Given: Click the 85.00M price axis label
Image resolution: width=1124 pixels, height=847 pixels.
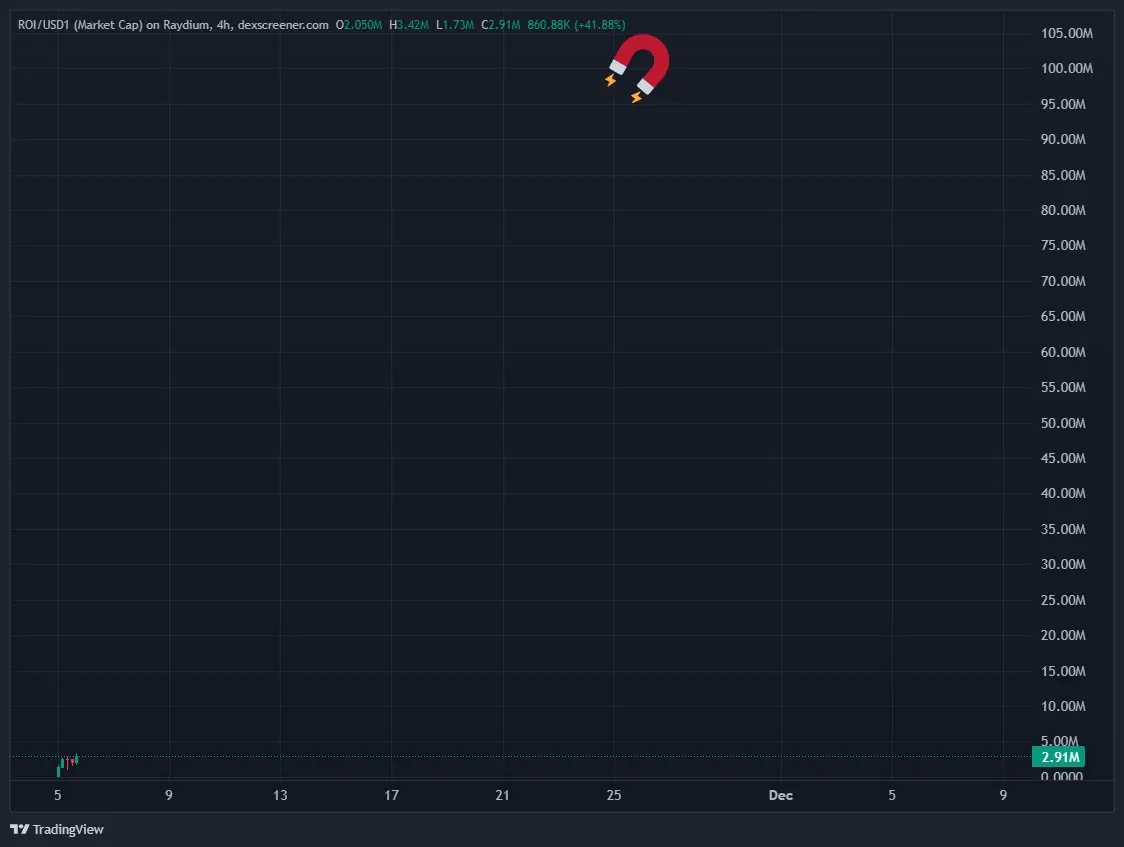Looking at the screenshot, I should click(1063, 175).
